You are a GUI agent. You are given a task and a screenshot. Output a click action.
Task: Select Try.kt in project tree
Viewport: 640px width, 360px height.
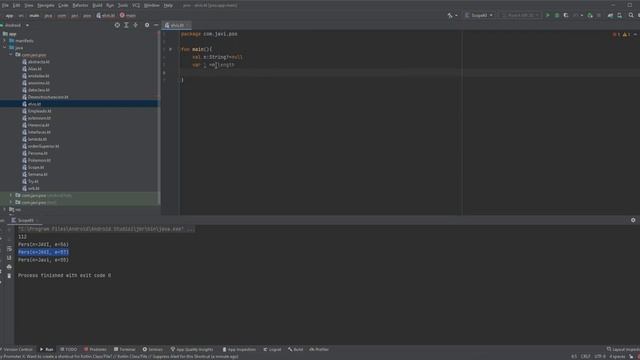tap(33, 182)
